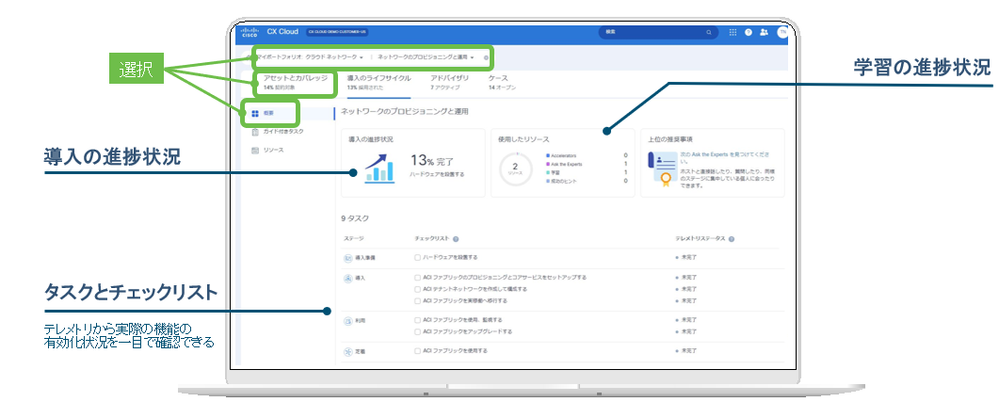Click the 利用 stage icon

coord(348,320)
